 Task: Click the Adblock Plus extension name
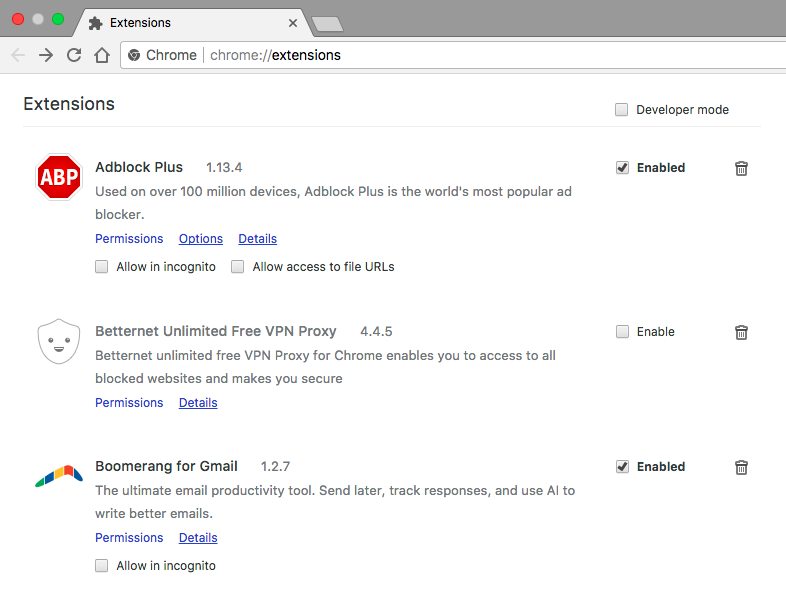tap(139, 167)
